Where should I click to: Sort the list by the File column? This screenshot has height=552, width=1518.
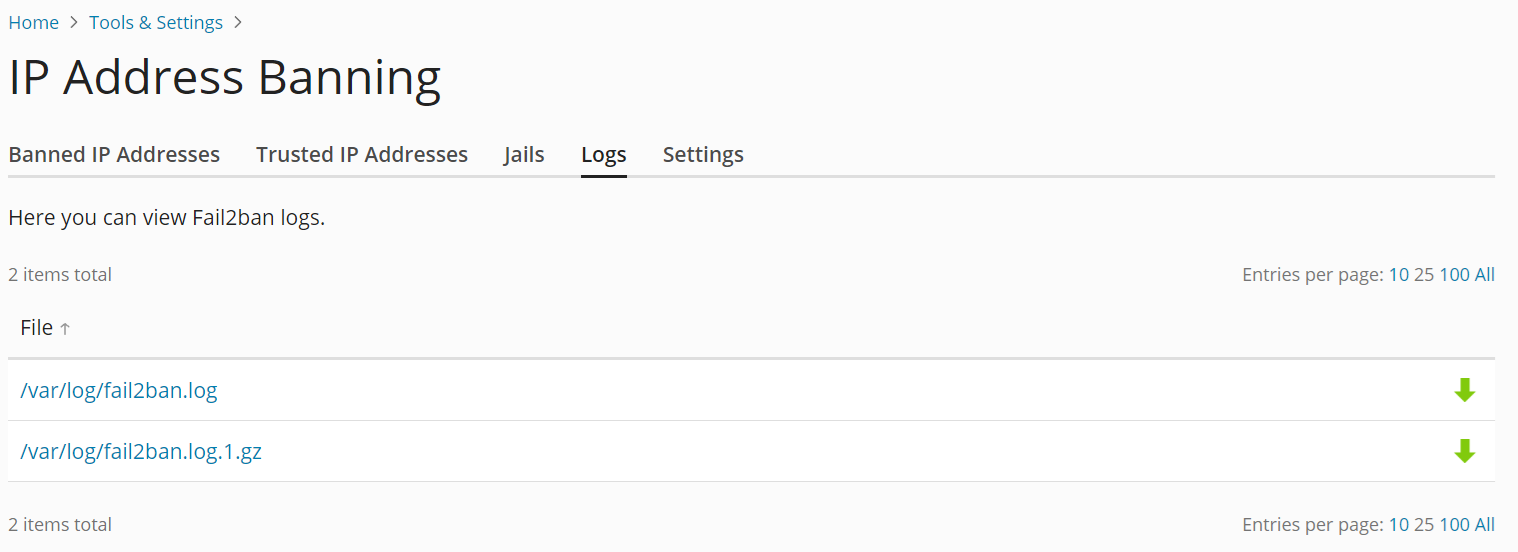point(37,328)
